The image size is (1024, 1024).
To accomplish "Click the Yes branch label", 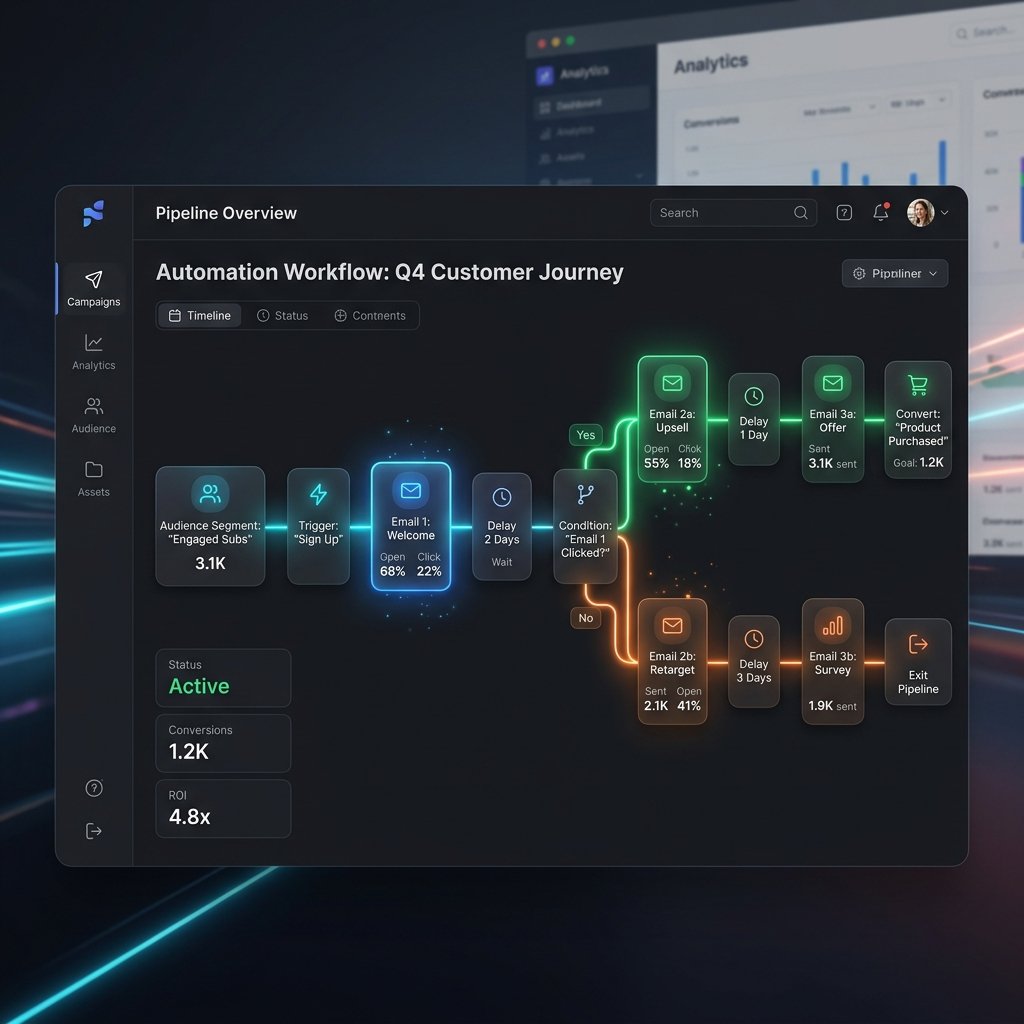I will click(585, 435).
